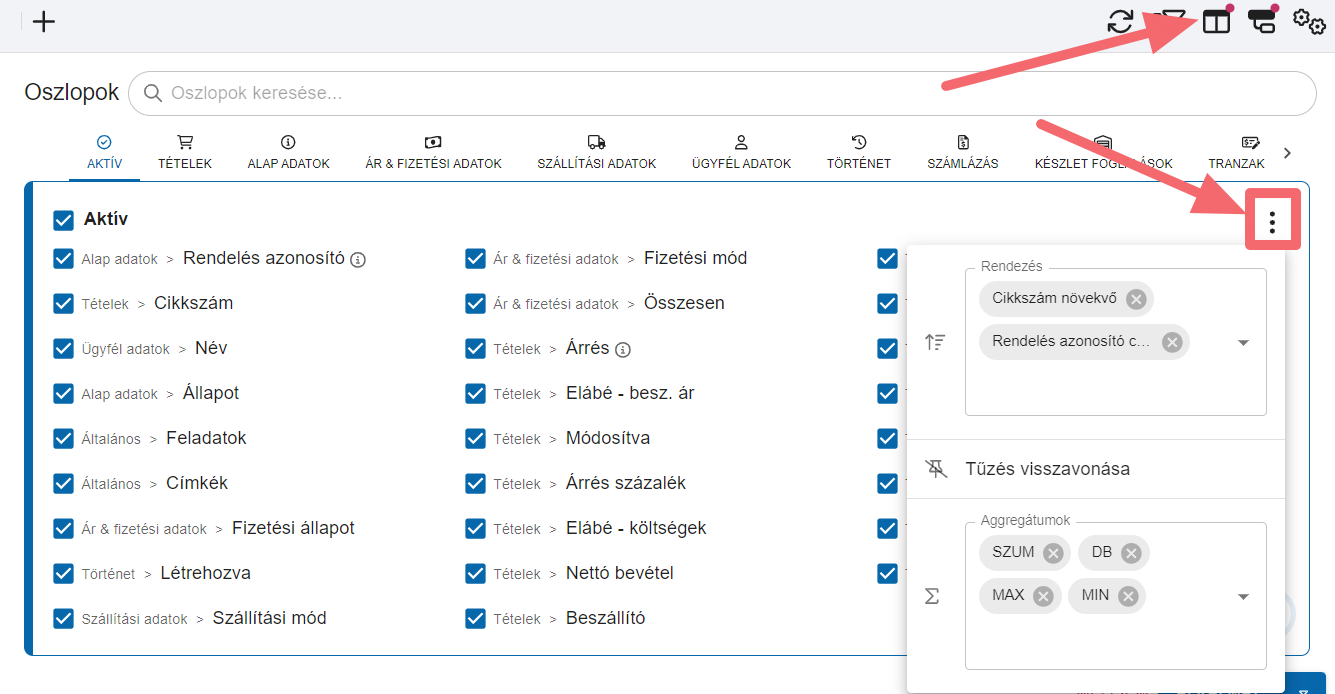This screenshot has width=1335, height=694.
Task: Open the Számlázás tab
Action: point(962,152)
